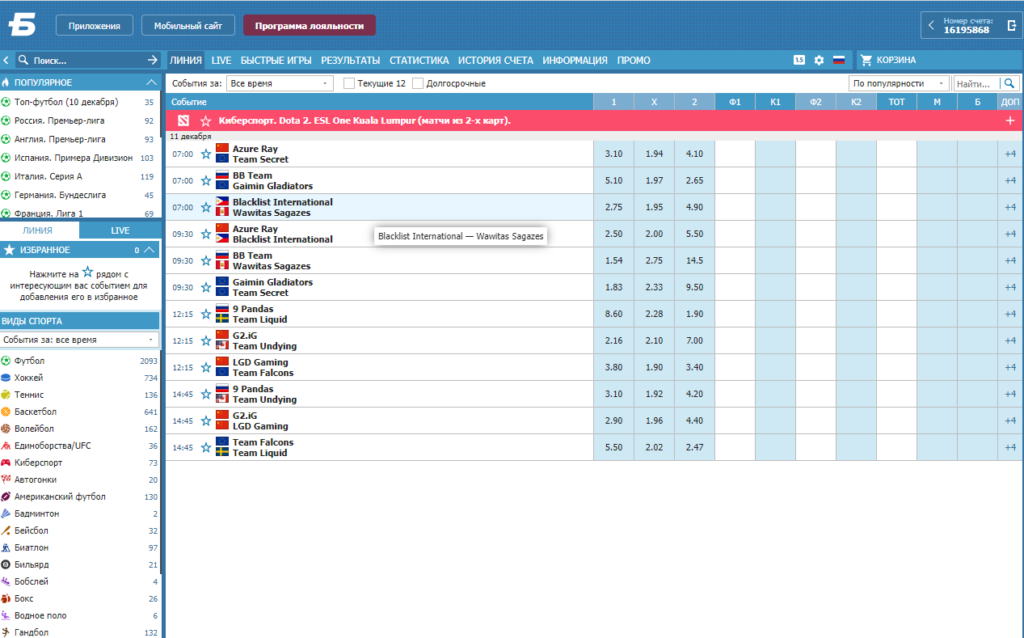Viewport: 1024px width, 638px height.
Task: Click the 15 odds-format icon
Action: (799, 60)
